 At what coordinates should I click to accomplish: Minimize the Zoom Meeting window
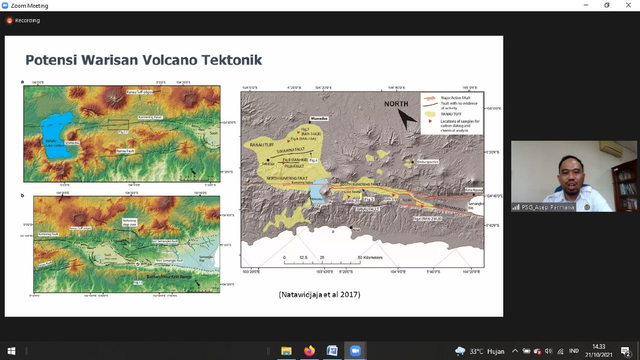click(586, 5)
